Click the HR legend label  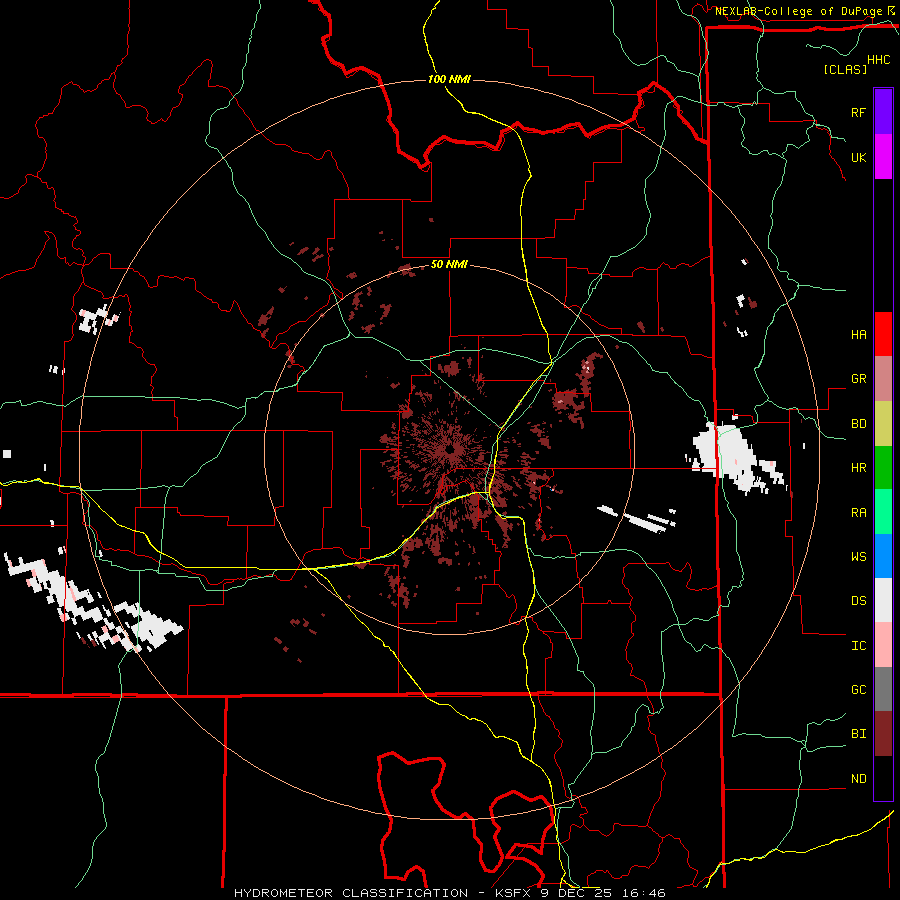coord(858,468)
